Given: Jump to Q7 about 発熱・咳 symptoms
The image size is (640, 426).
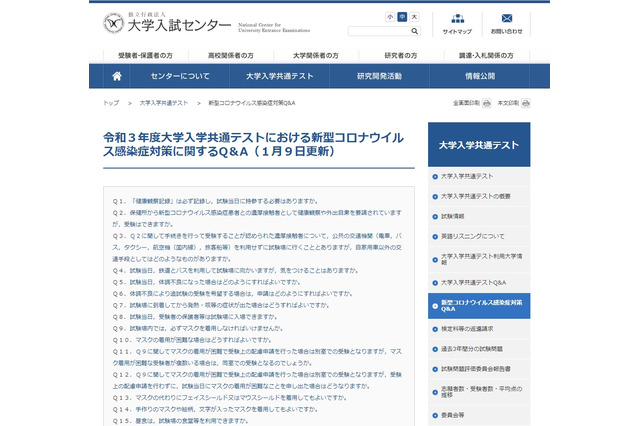Looking at the screenshot, I should click(x=221, y=305).
